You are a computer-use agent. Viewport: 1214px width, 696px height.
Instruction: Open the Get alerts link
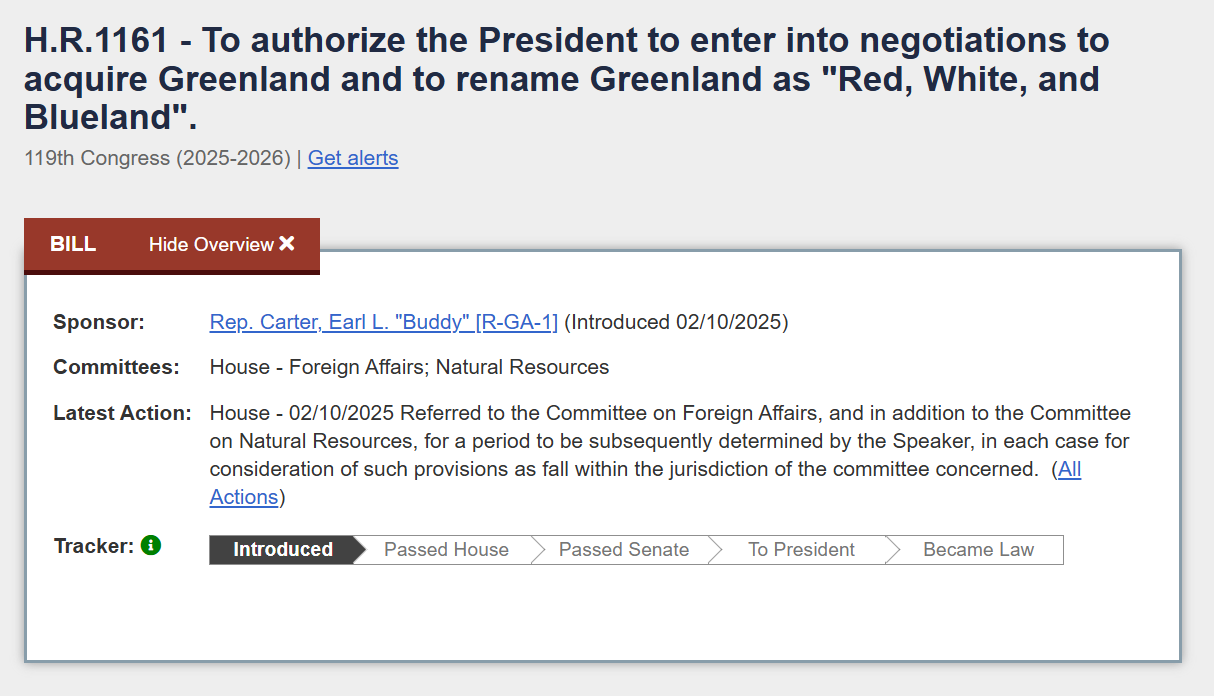[353, 158]
